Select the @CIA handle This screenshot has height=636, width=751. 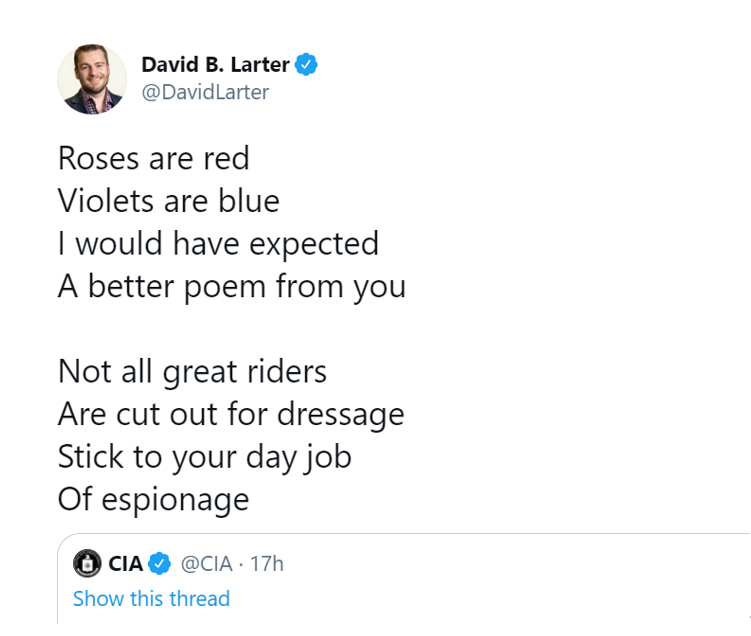(x=207, y=564)
